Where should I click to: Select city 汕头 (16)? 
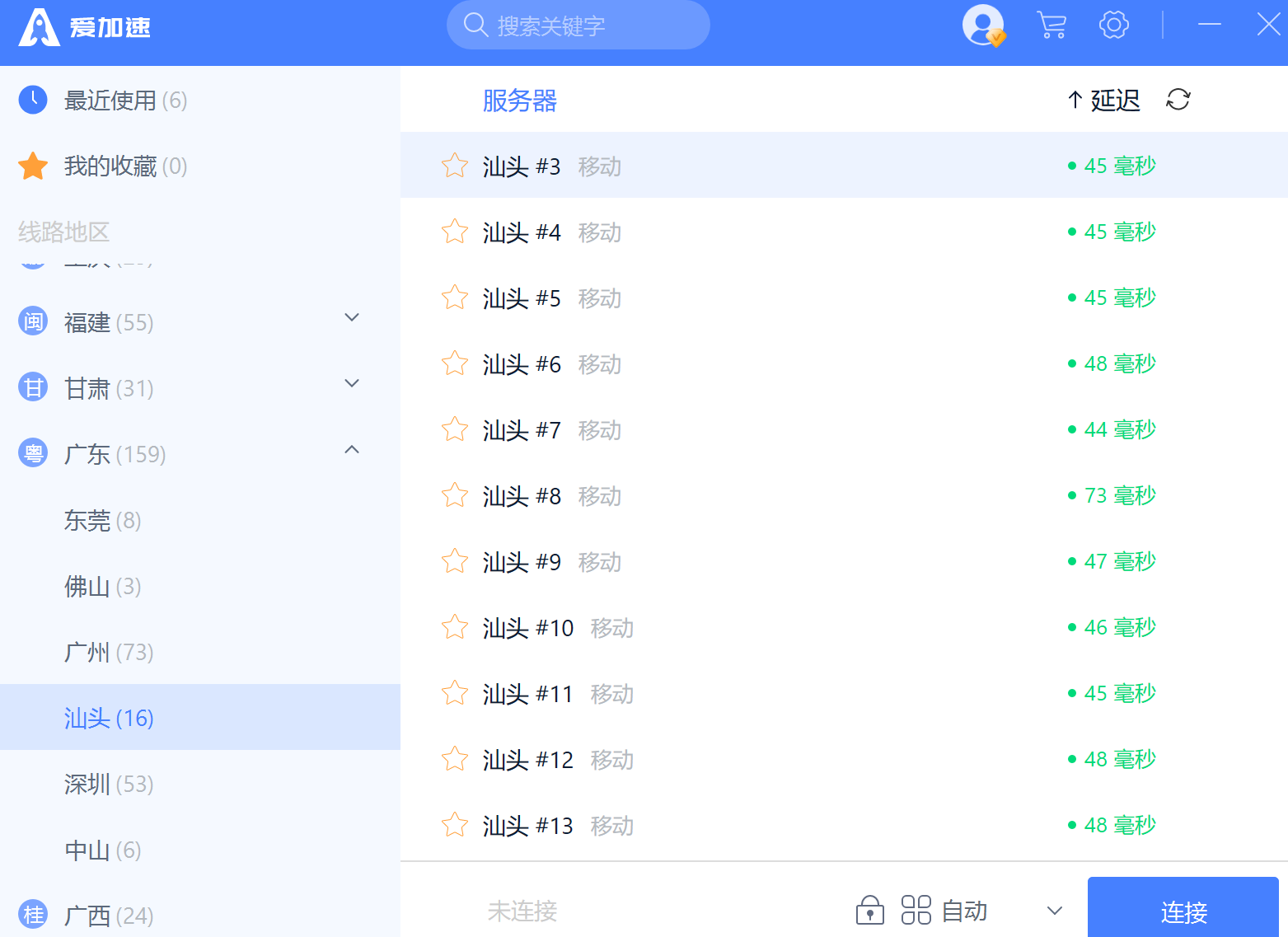point(200,717)
